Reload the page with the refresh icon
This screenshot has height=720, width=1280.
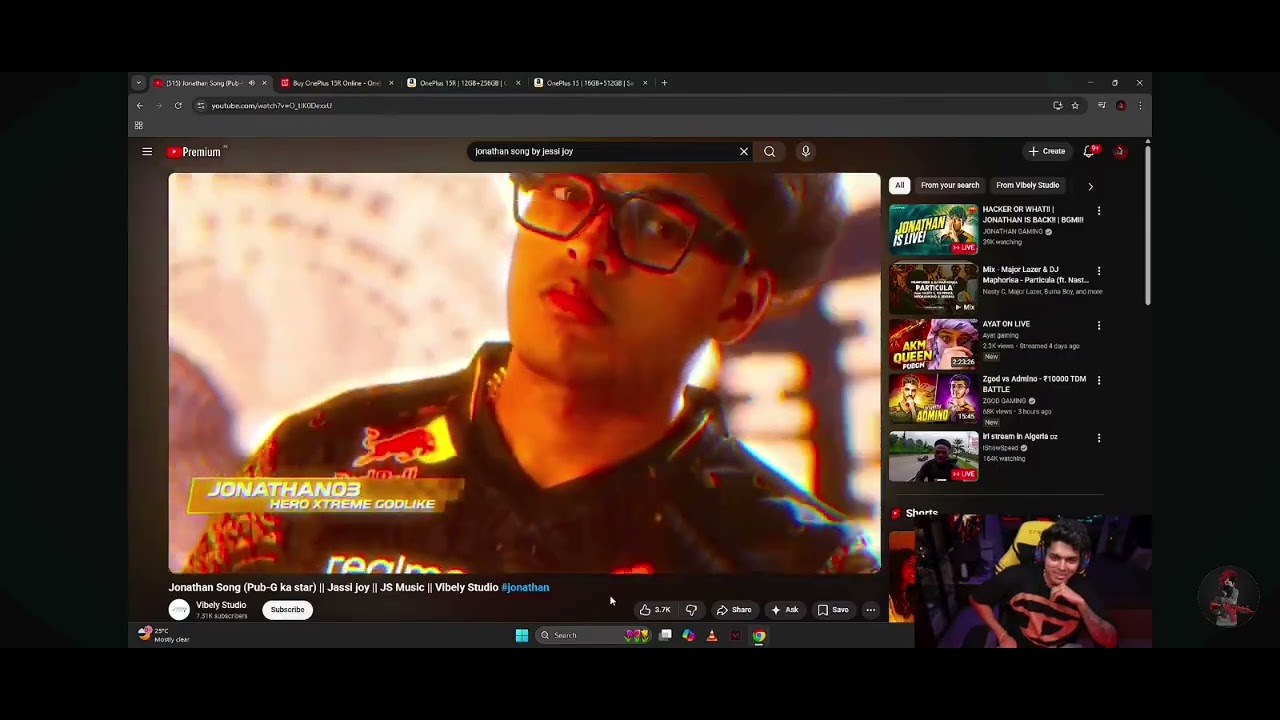point(178,106)
